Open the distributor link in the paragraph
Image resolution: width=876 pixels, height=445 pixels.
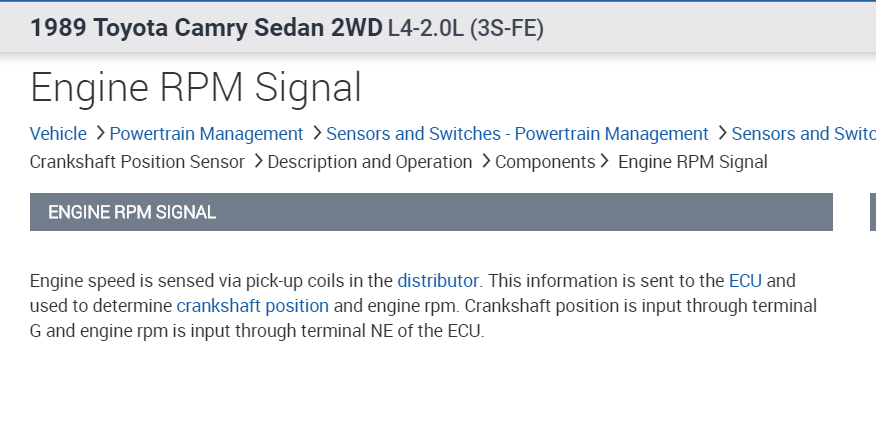click(x=439, y=280)
